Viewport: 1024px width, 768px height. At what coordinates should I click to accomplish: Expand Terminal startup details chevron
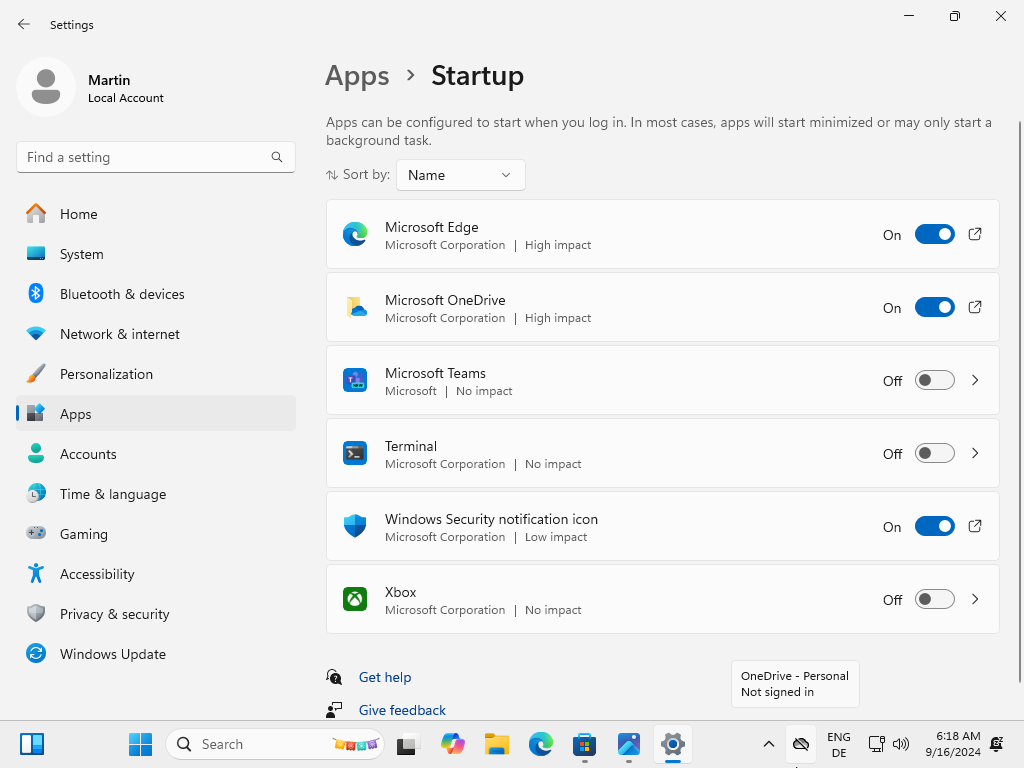point(975,453)
